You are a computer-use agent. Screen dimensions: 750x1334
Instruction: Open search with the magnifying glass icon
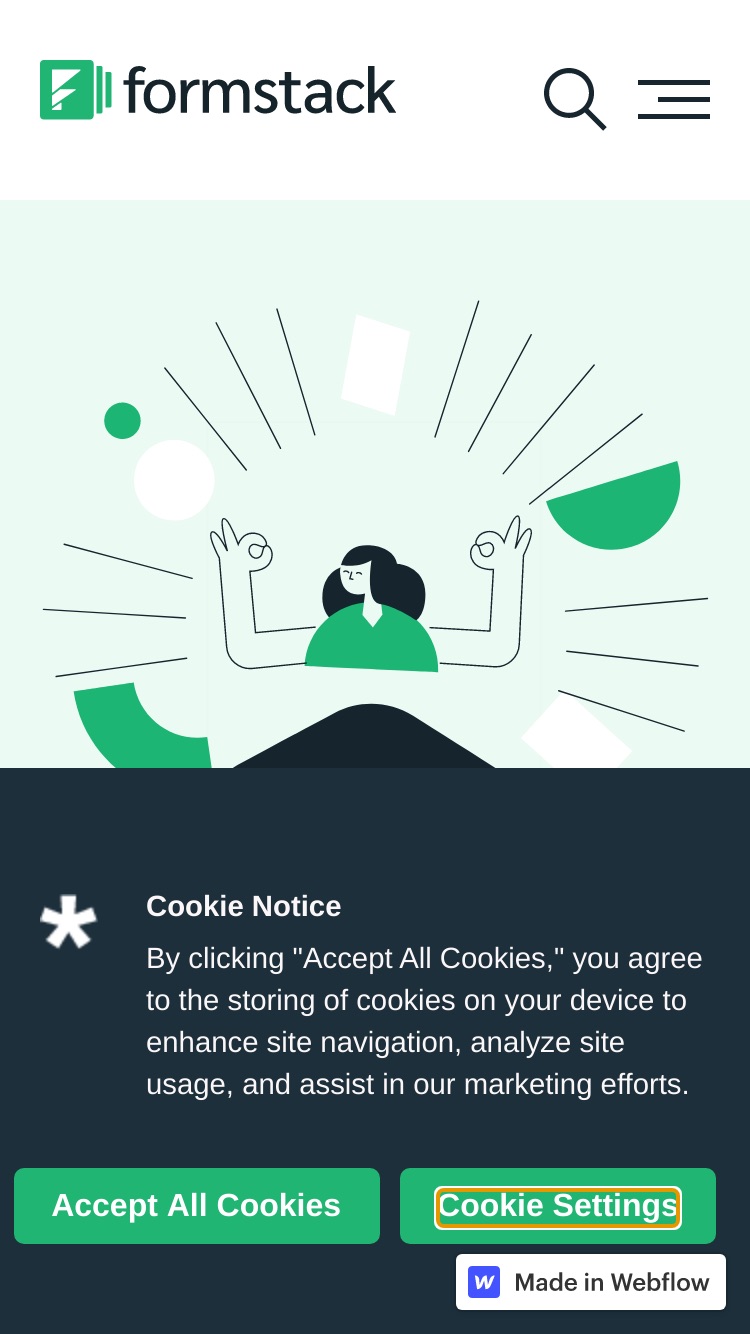(x=575, y=99)
